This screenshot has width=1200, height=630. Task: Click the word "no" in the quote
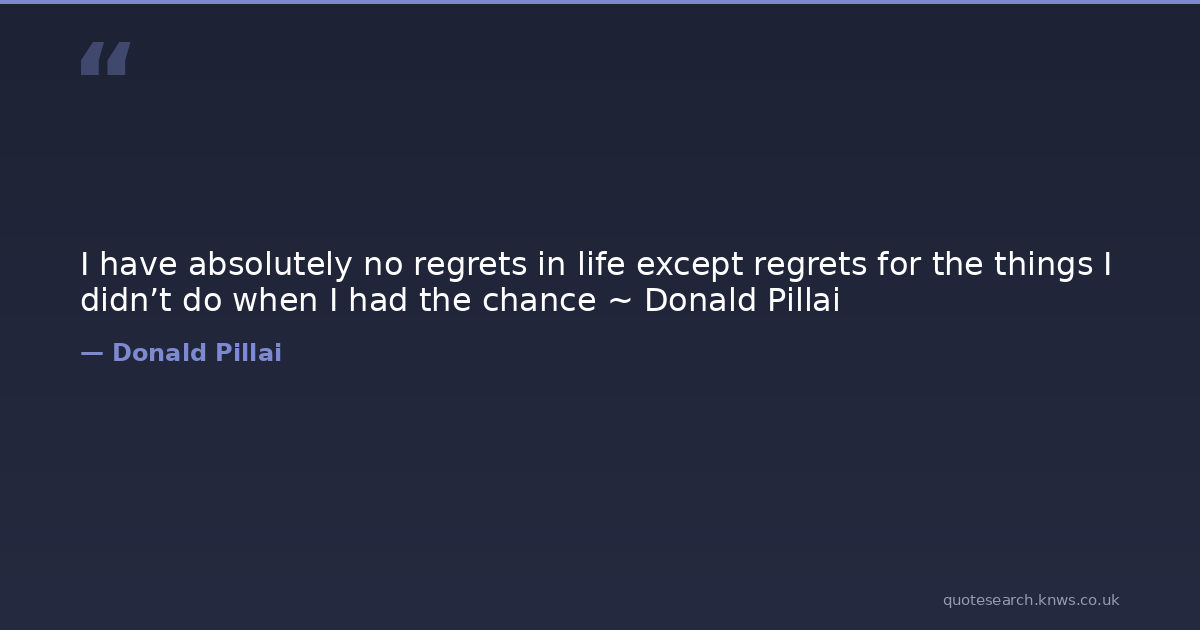coord(382,265)
